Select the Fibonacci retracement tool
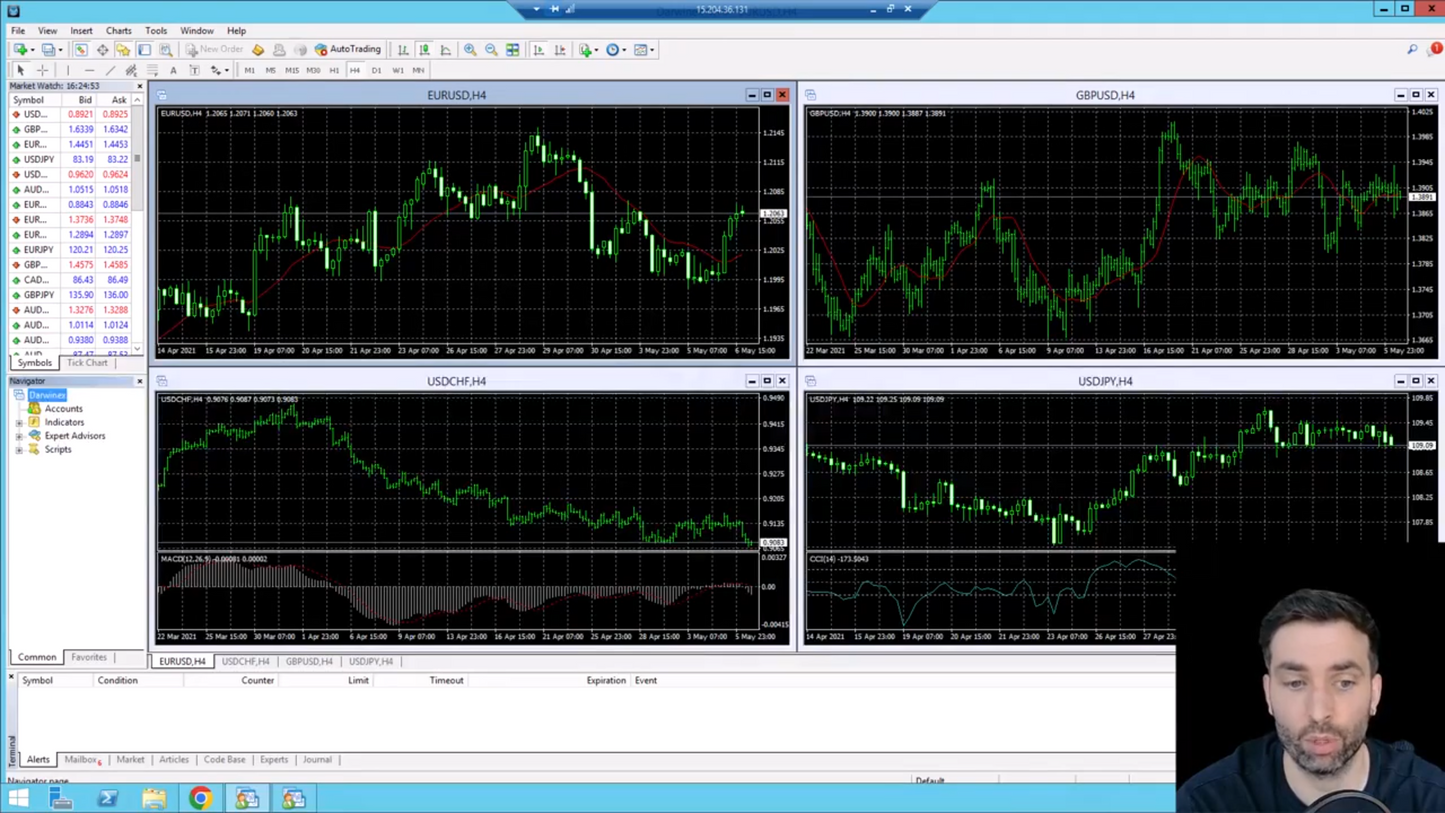1445x813 pixels. 152,70
